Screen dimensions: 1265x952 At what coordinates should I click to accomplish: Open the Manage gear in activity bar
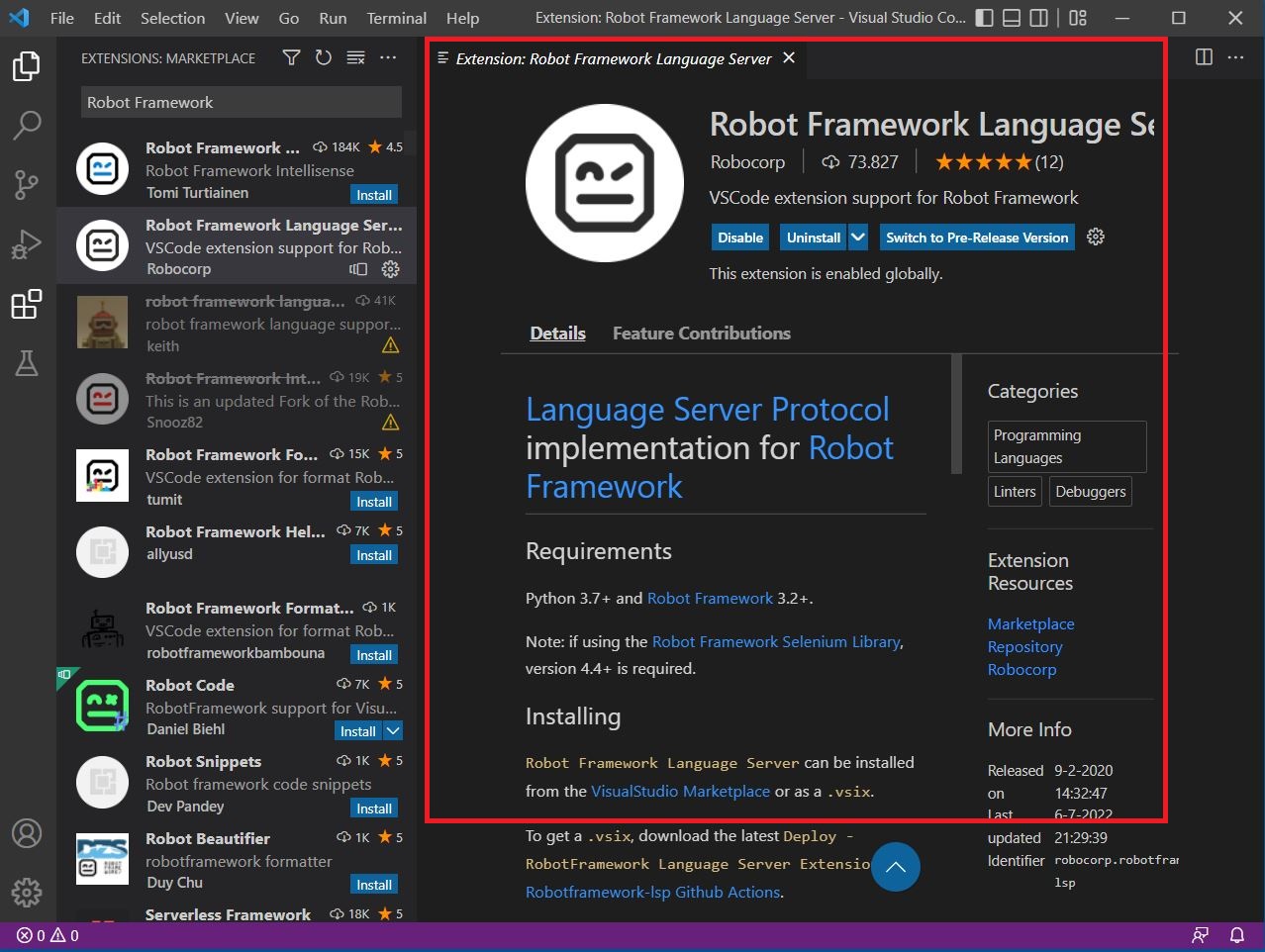(27, 893)
